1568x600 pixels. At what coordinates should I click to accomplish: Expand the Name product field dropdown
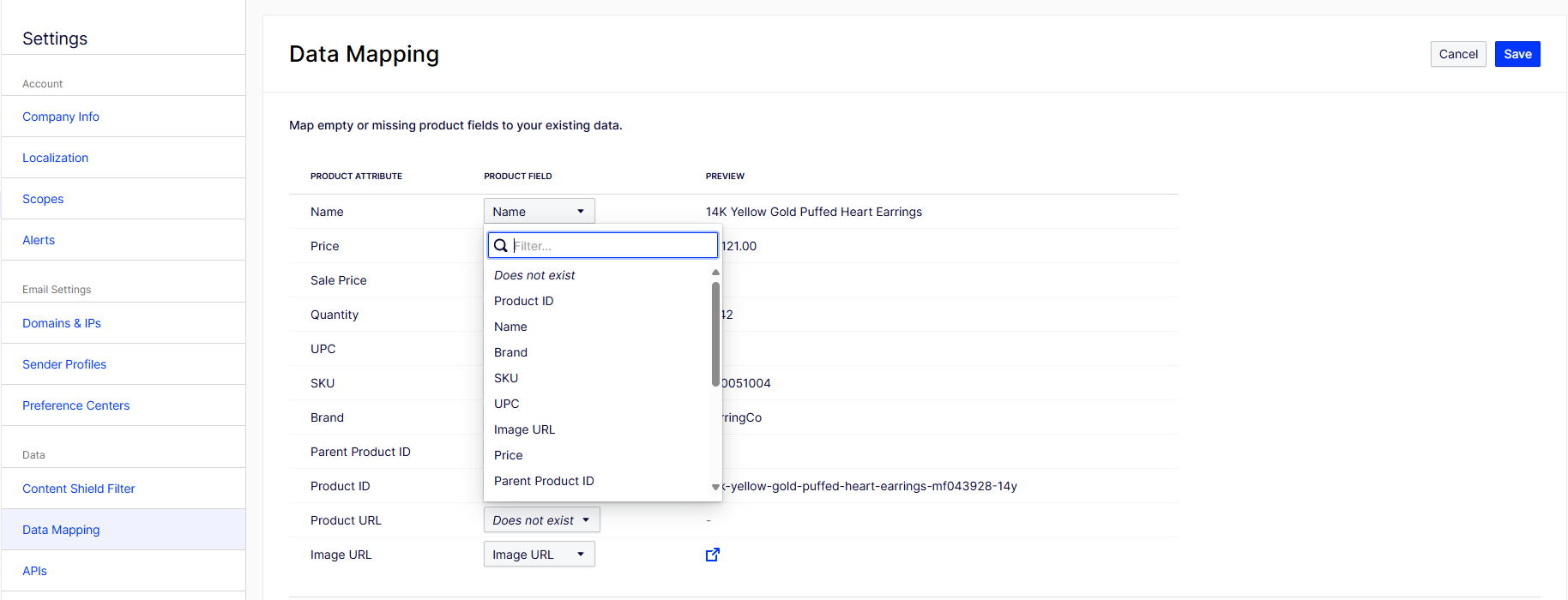pyautogui.click(x=540, y=211)
